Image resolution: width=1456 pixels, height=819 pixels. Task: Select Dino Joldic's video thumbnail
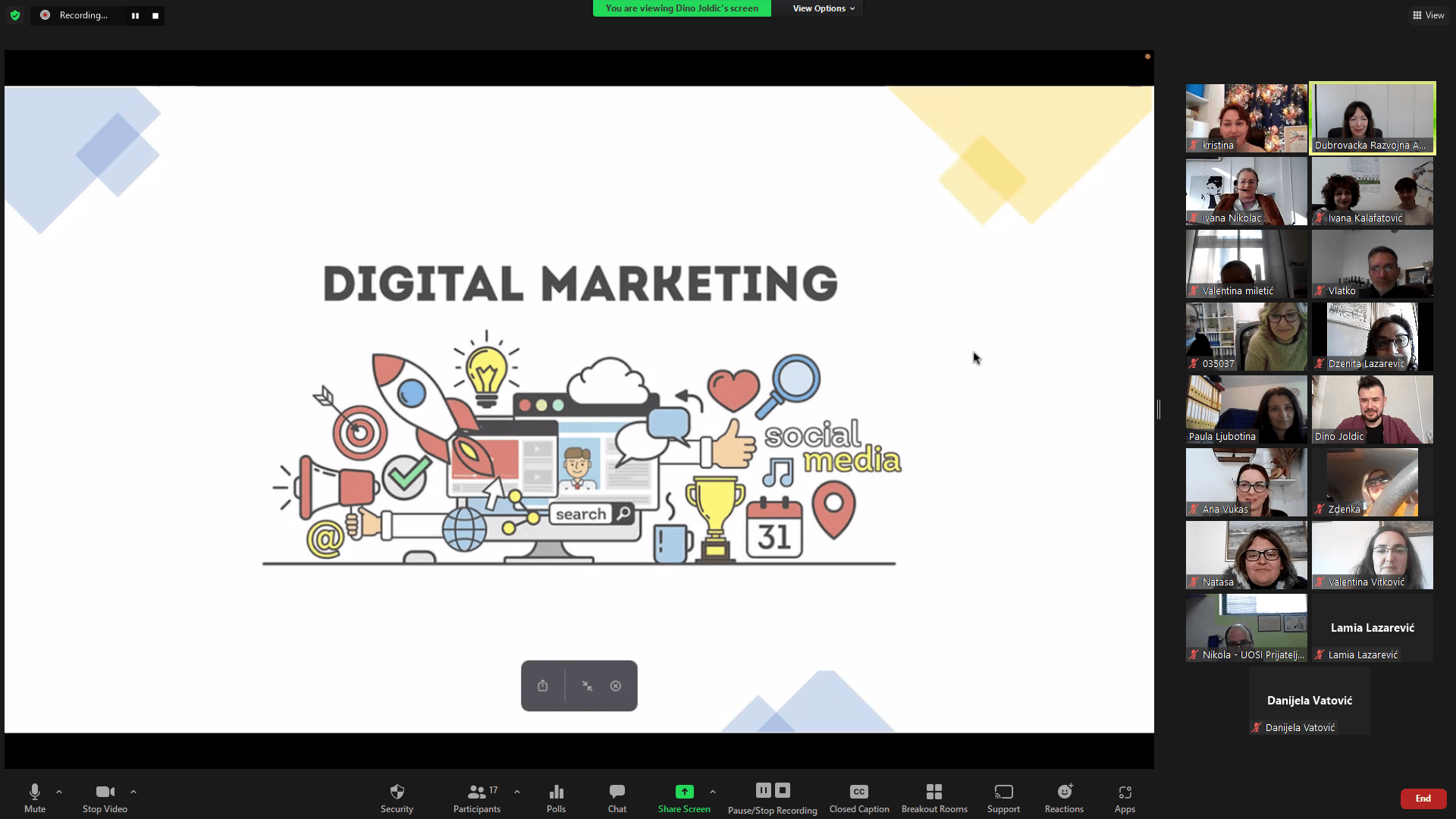click(1373, 409)
